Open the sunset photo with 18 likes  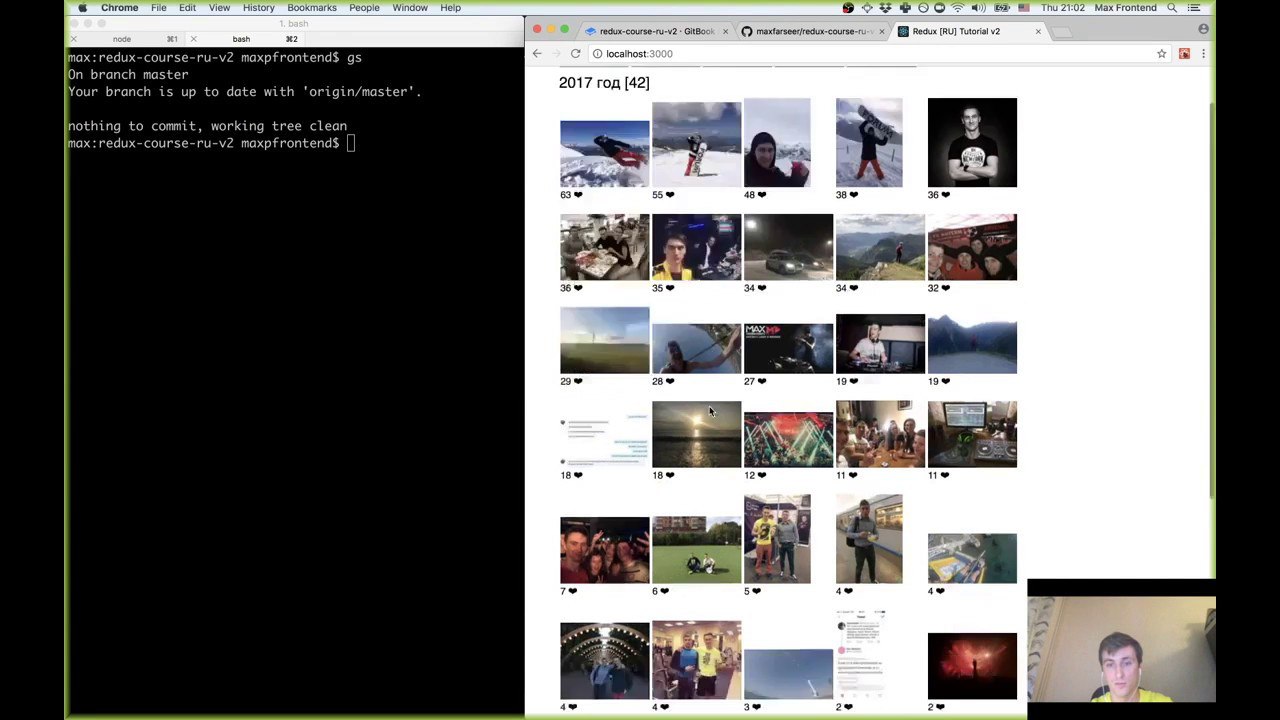tap(696, 434)
